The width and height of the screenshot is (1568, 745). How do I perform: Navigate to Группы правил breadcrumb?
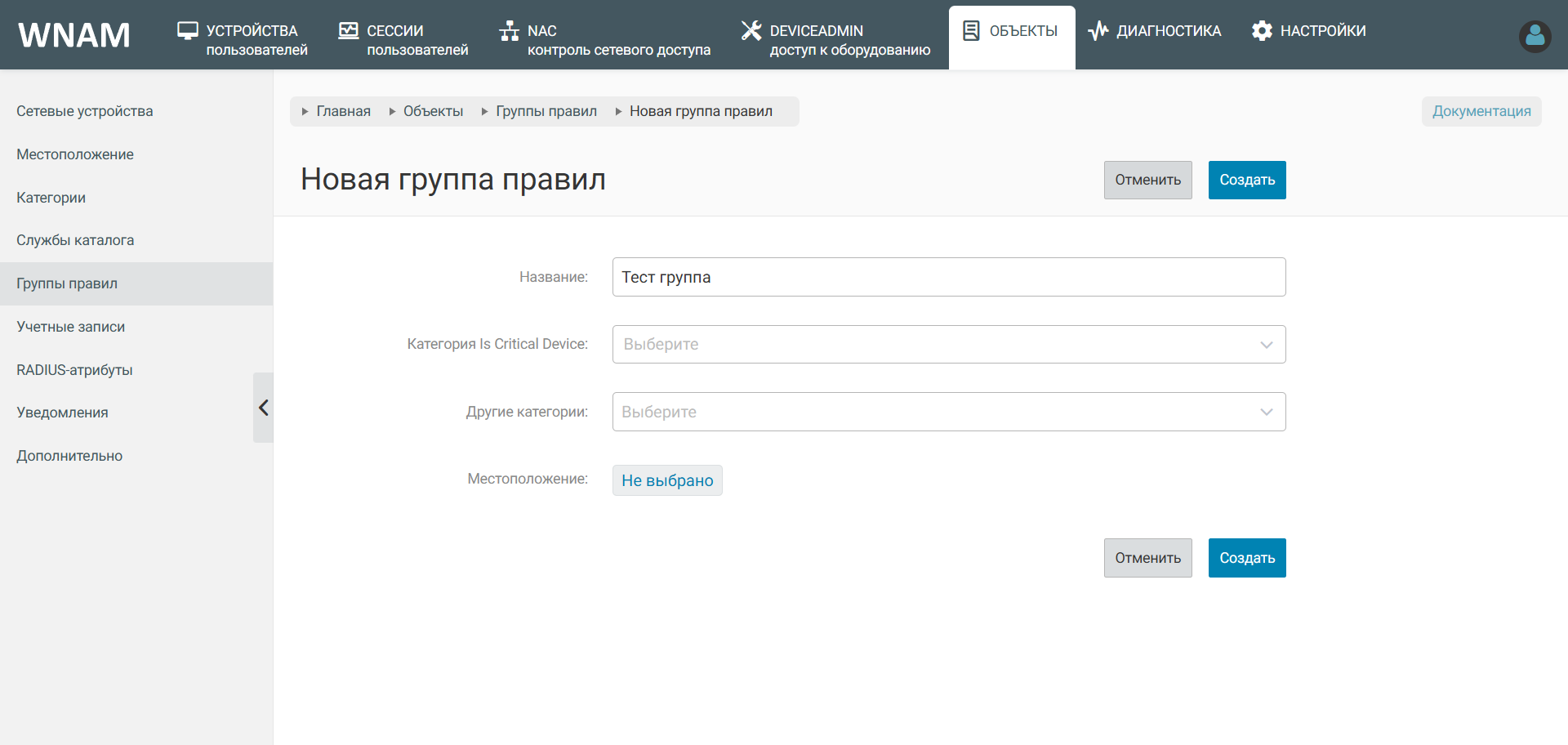point(546,111)
